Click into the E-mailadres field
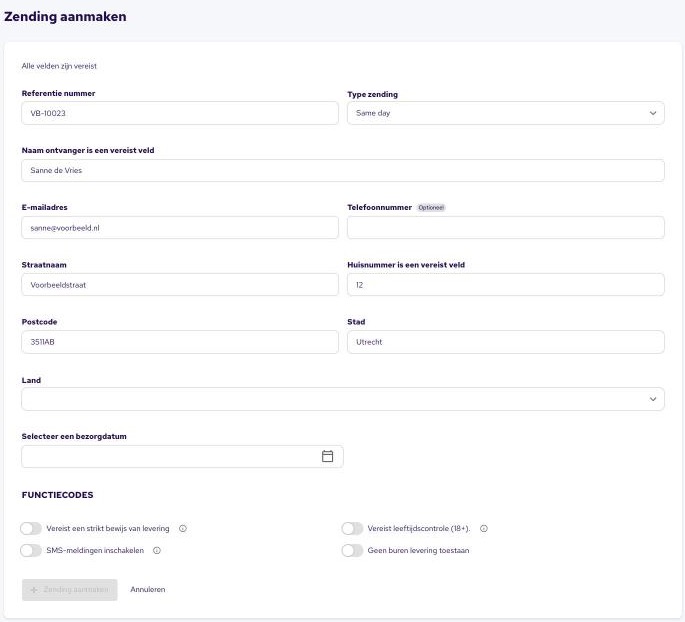685x622 pixels. click(x=180, y=228)
